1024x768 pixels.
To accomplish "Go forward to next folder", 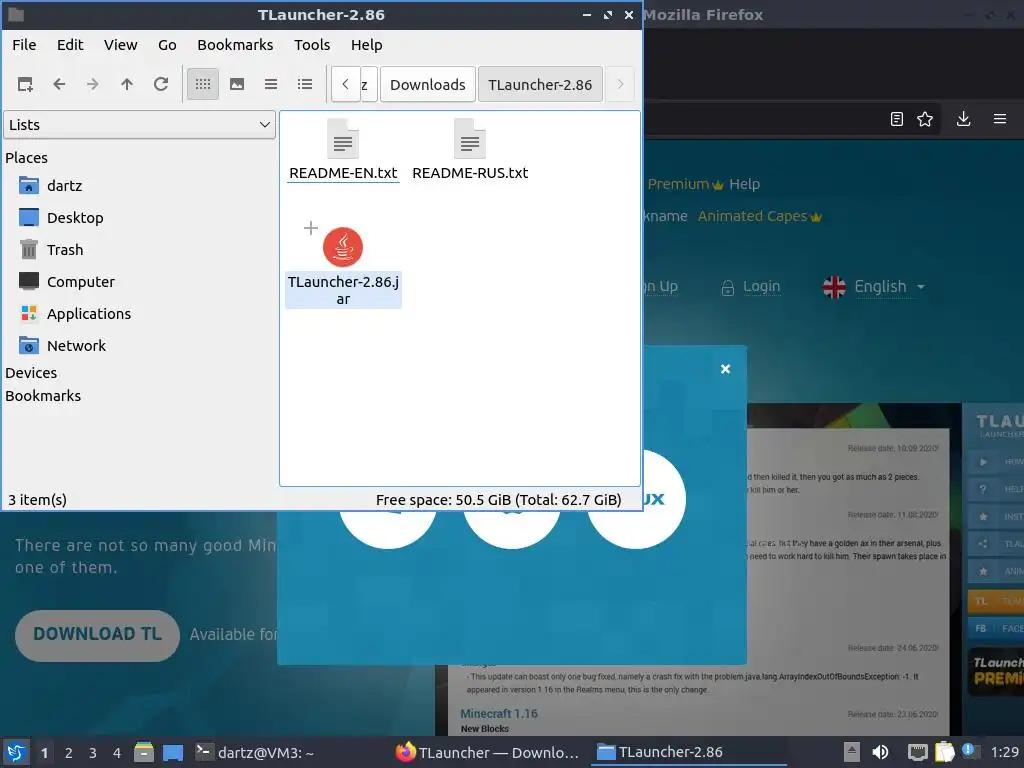I will [x=93, y=84].
